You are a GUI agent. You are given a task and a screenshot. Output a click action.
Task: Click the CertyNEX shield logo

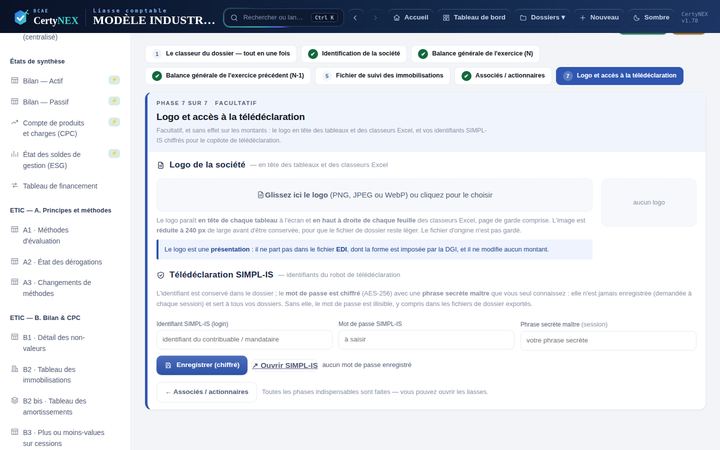point(21,17)
